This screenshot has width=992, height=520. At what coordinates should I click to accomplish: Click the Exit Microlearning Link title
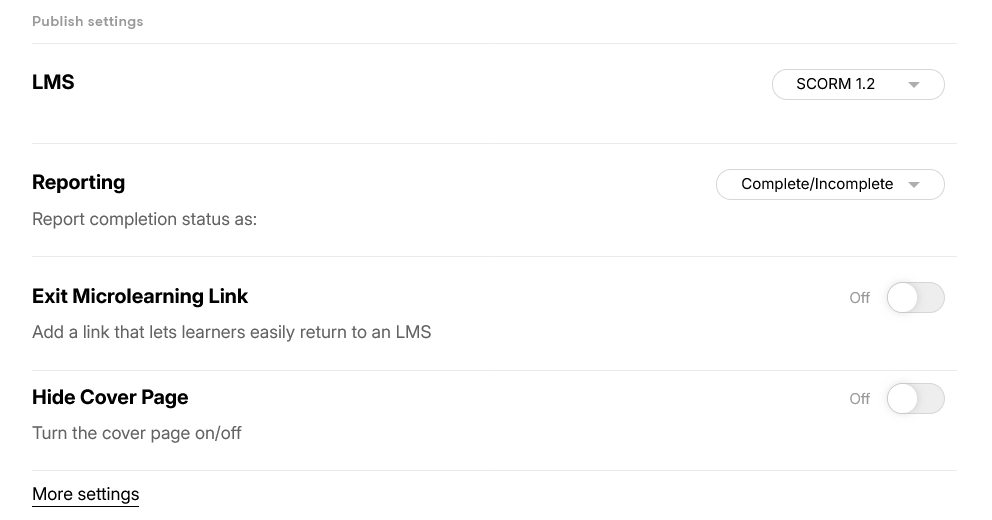point(140,296)
